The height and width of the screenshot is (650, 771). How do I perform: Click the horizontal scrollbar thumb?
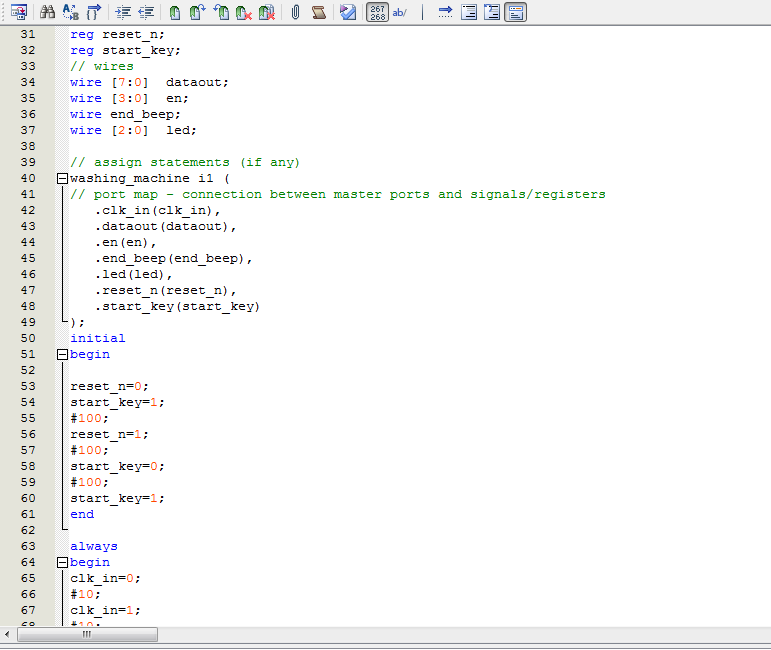pyautogui.click(x=87, y=634)
